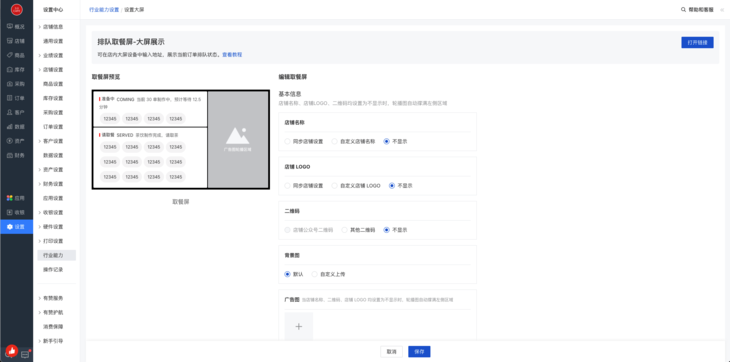This screenshot has height=362, width=730.
Task: Open 通用设置 menu item
Action: (53, 41)
